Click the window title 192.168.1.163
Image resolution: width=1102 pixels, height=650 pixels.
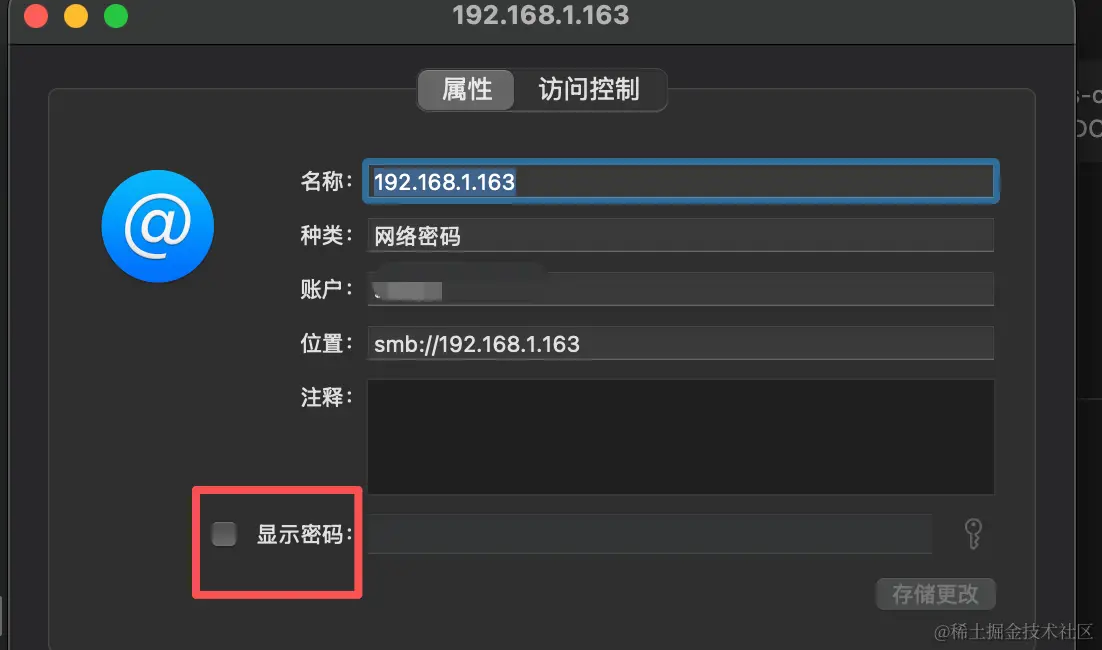tap(540, 15)
